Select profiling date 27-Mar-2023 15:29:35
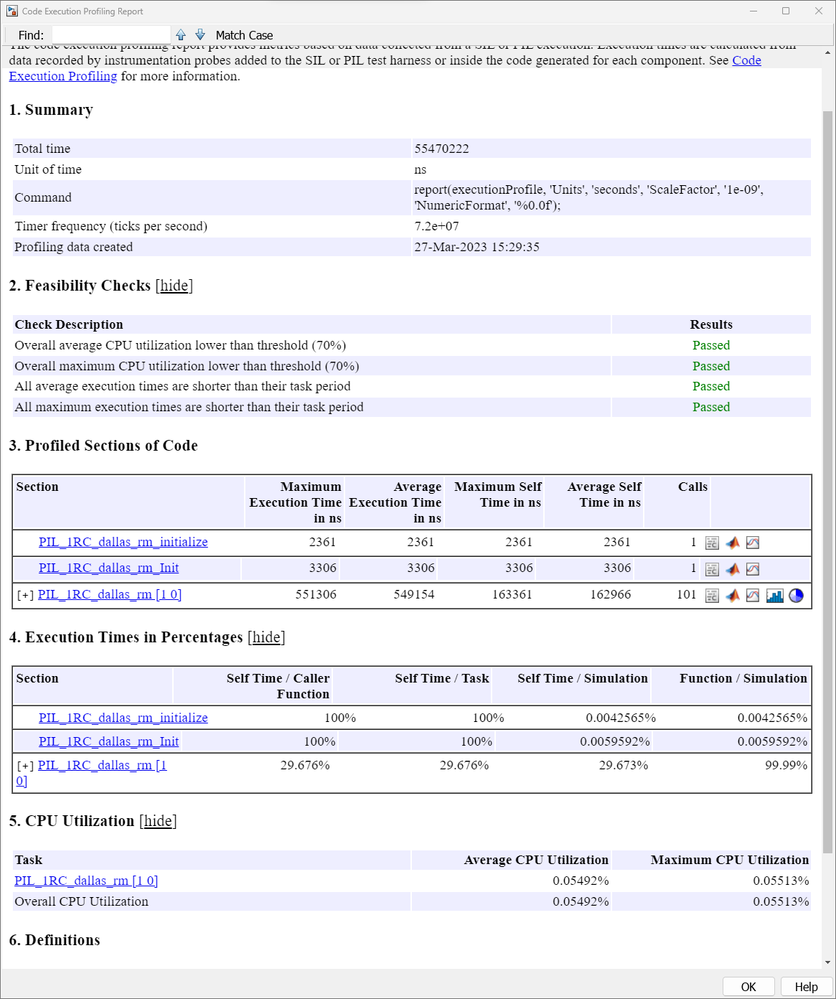Screen dimensions: 836x999 pos(477,247)
